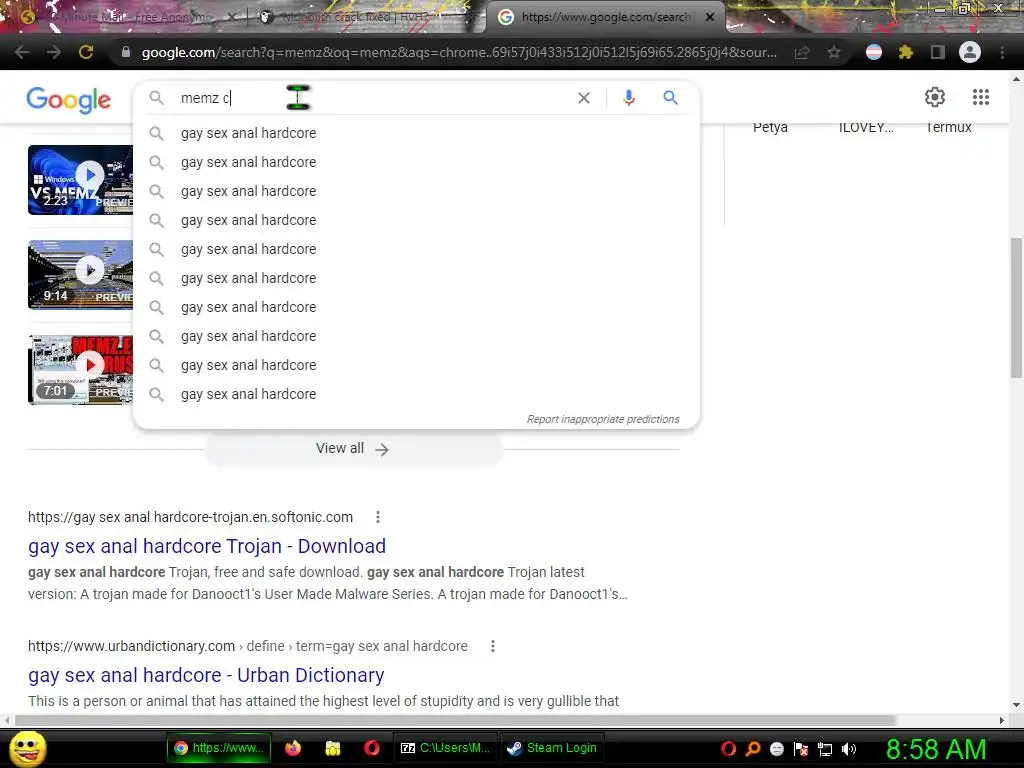This screenshot has width=1024, height=768.
Task: Click the ILOVEY... related search label
Action: [866, 127]
